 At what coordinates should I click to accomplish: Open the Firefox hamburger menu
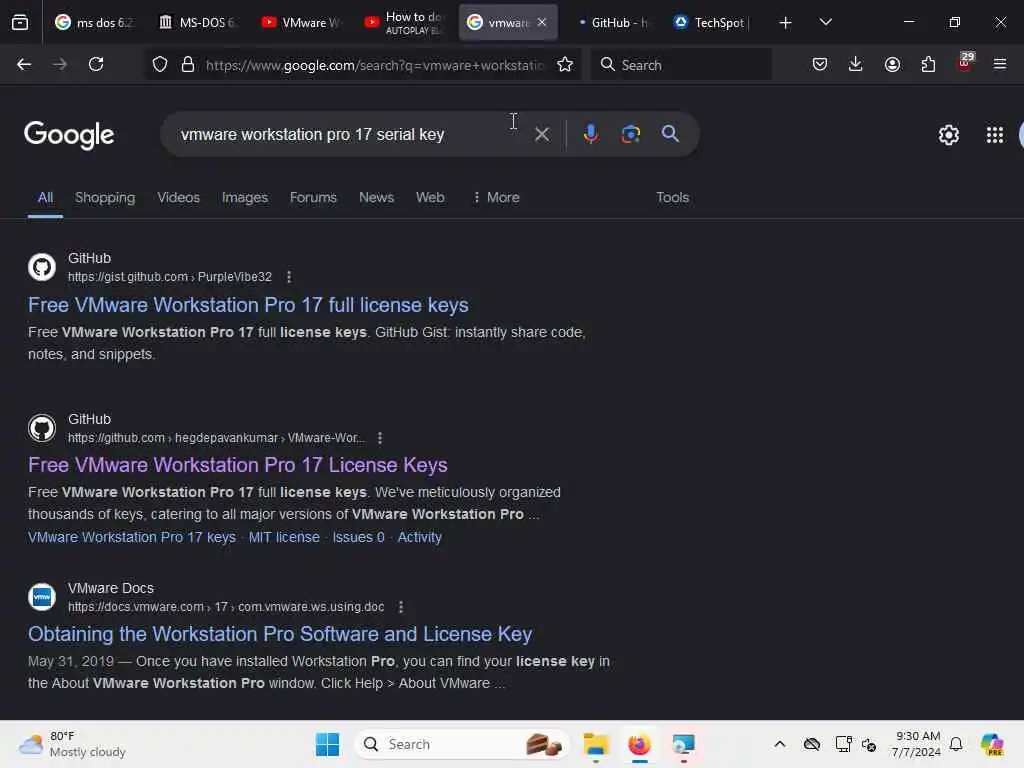[1000, 64]
